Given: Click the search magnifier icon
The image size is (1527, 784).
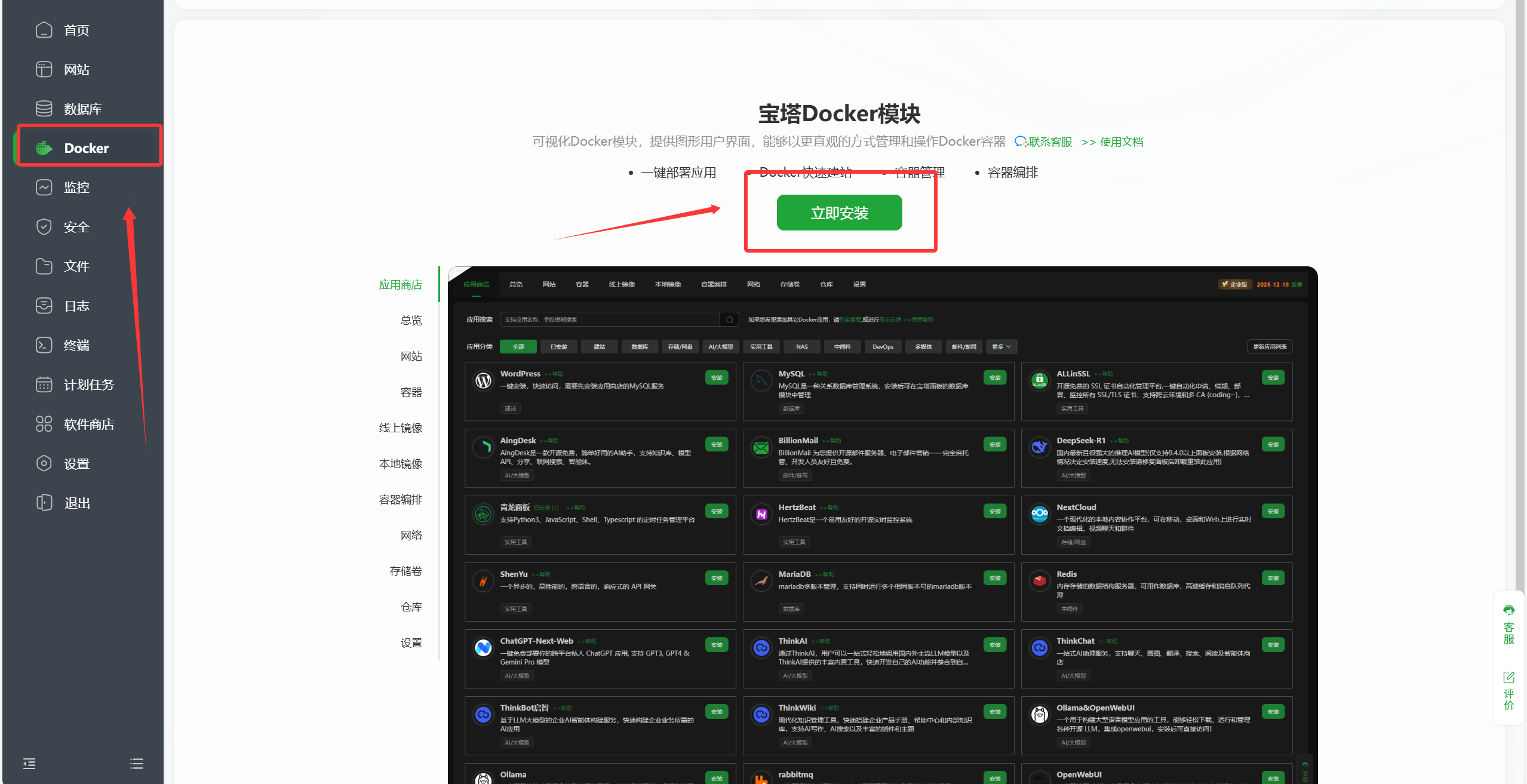Looking at the screenshot, I should [x=729, y=319].
